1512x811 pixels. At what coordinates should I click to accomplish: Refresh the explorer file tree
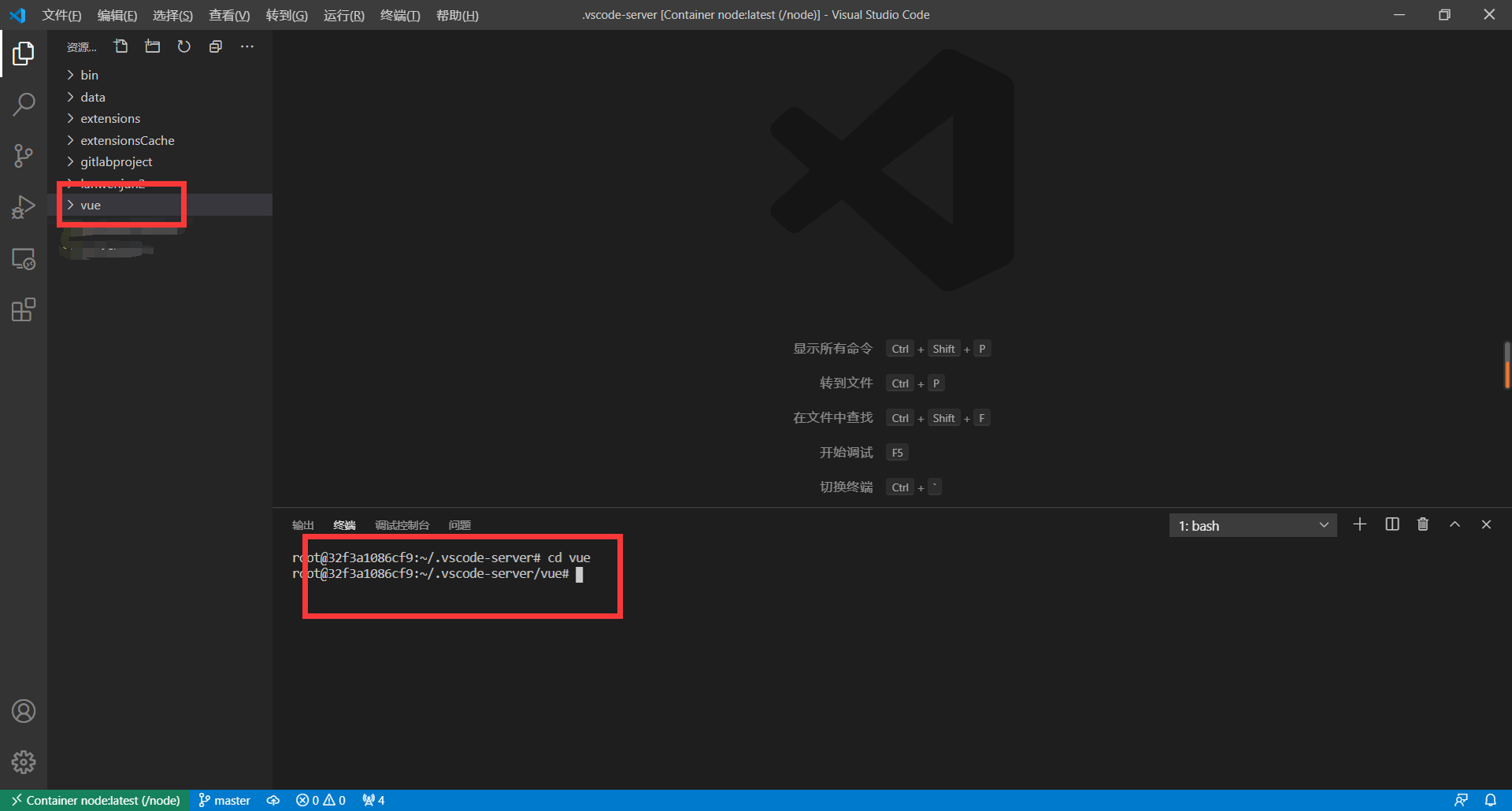[183, 46]
